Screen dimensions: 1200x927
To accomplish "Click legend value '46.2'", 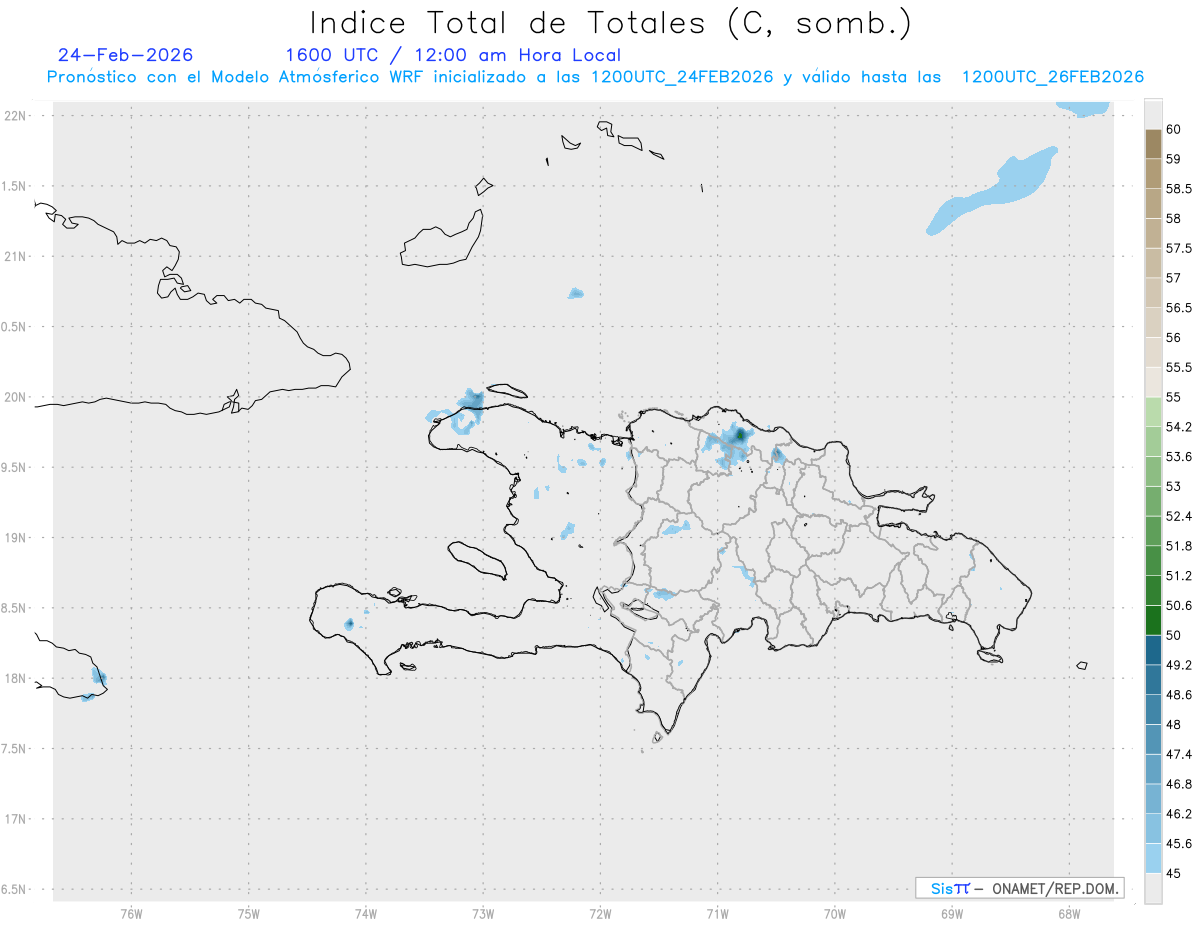I will tap(1179, 814).
